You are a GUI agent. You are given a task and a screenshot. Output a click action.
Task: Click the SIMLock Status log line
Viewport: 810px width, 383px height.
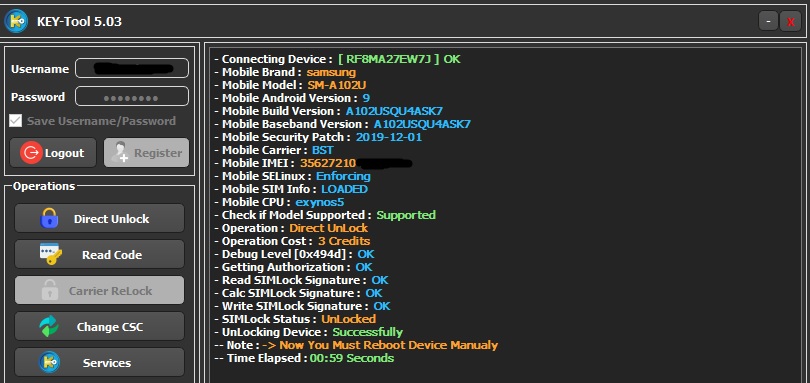tap(295, 319)
